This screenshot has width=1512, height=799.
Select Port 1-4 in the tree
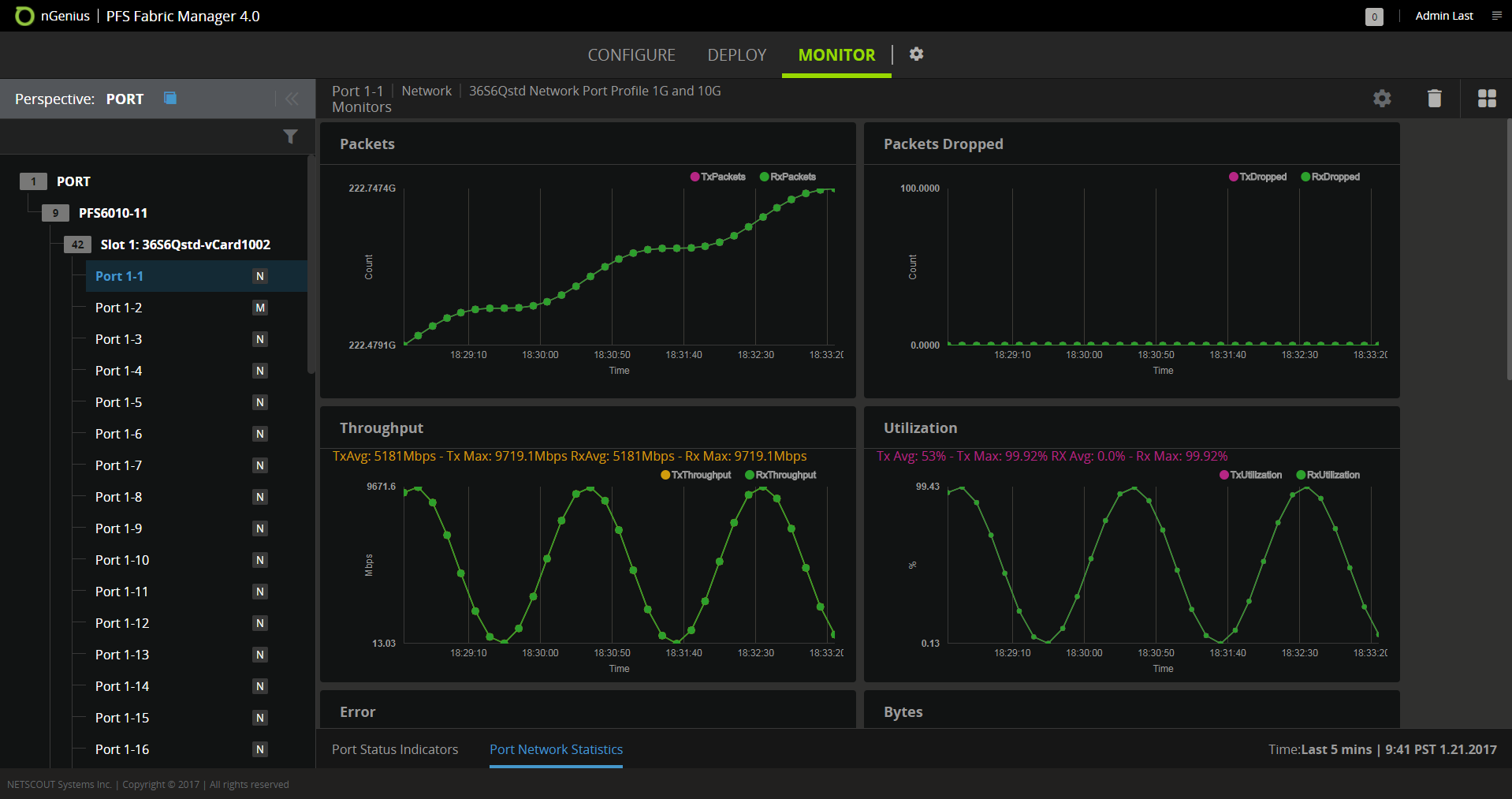[x=119, y=371]
